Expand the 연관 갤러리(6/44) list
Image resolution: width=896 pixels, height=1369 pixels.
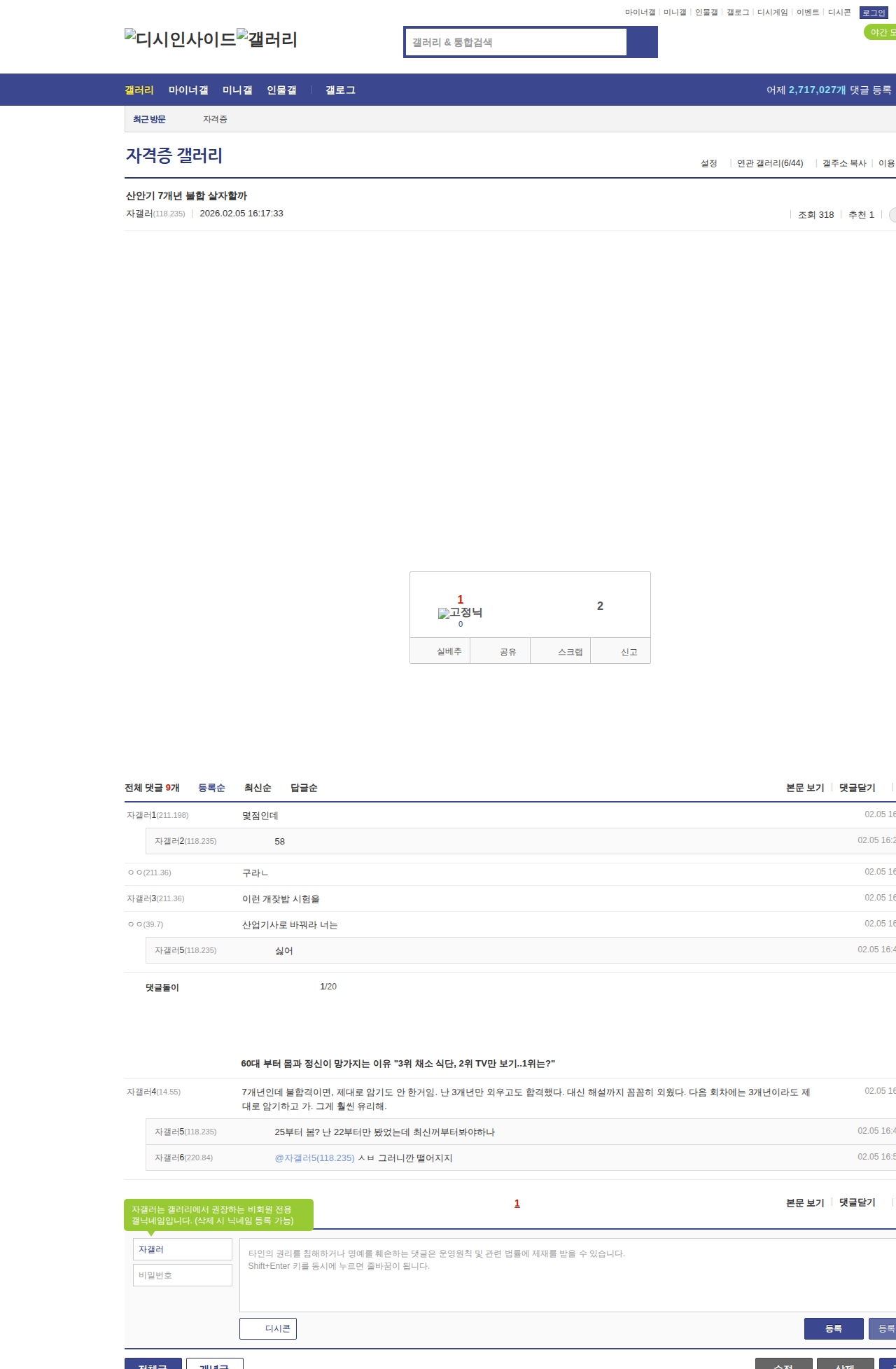770,163
